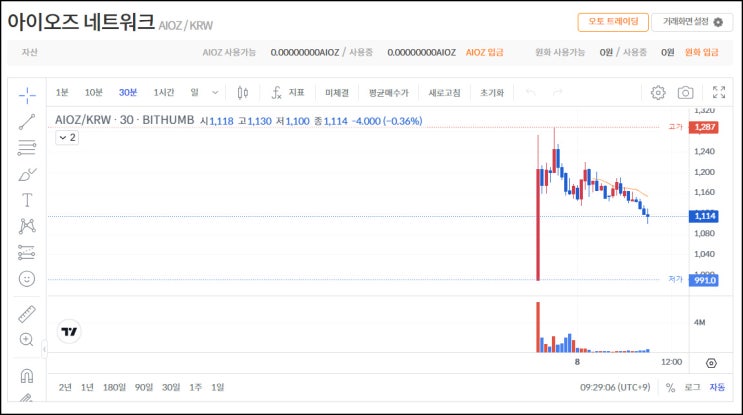Set the range to 1년
743x415 pixels.
pos(87,387)
